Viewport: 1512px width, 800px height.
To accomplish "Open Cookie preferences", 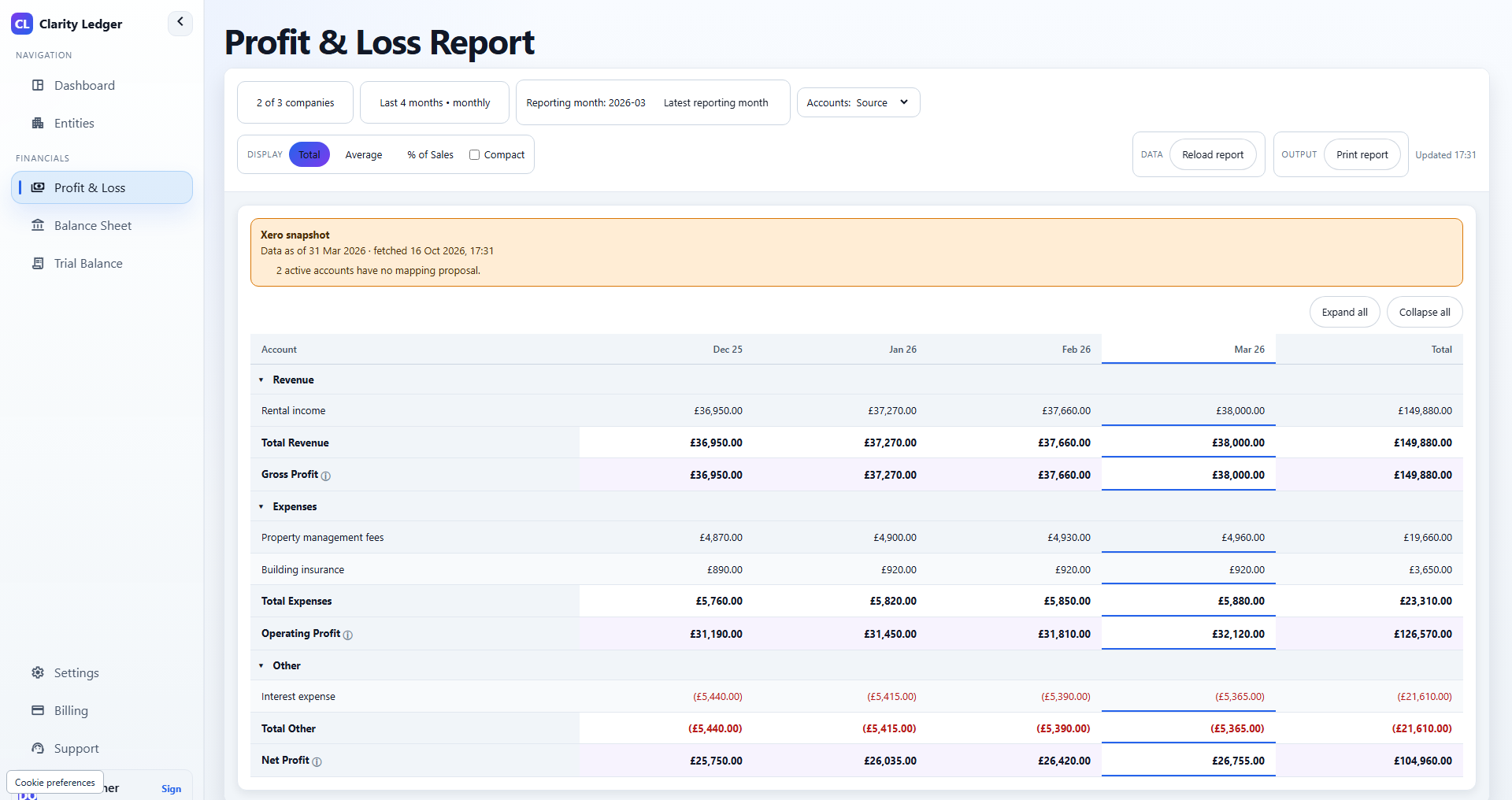I will (x=55, y=782).
